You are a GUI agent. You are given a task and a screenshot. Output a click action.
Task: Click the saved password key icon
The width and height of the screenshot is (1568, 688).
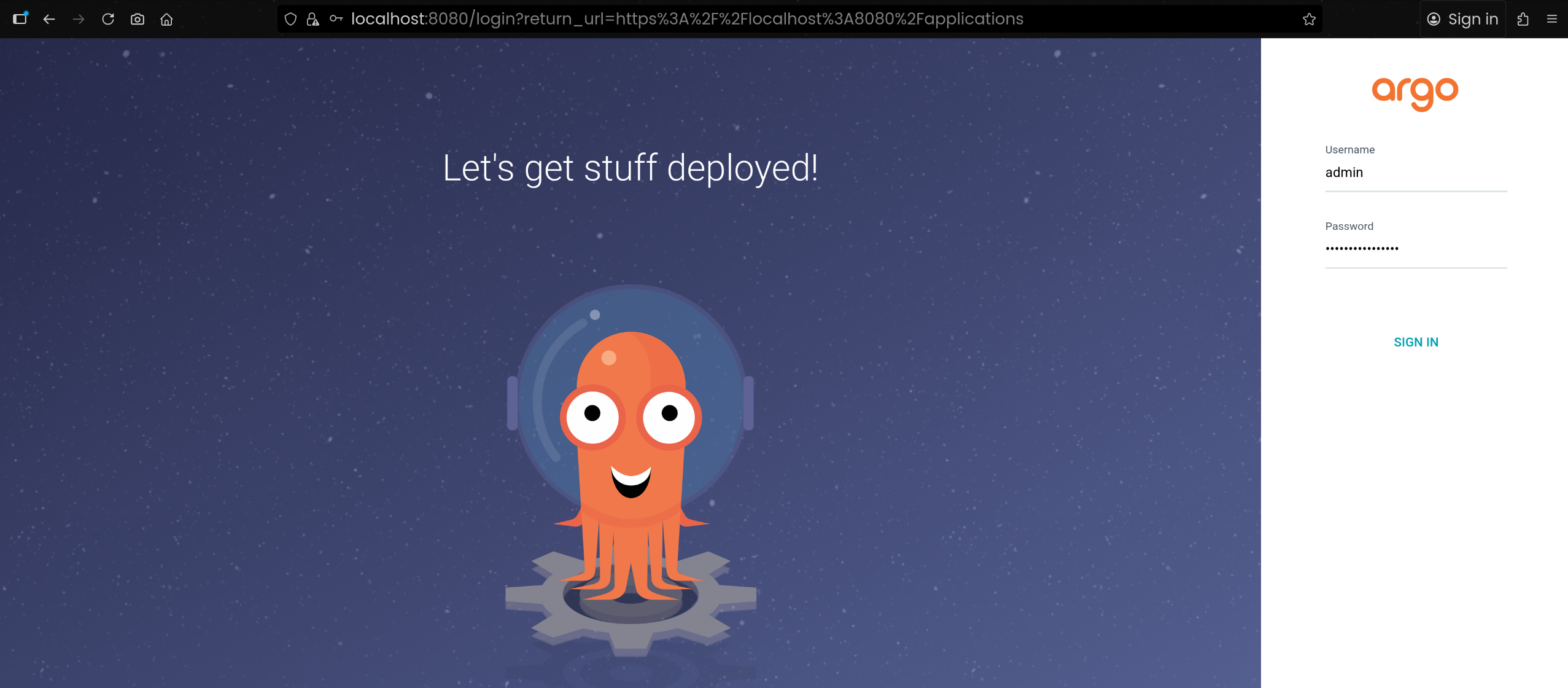click(x=336, y=19)
